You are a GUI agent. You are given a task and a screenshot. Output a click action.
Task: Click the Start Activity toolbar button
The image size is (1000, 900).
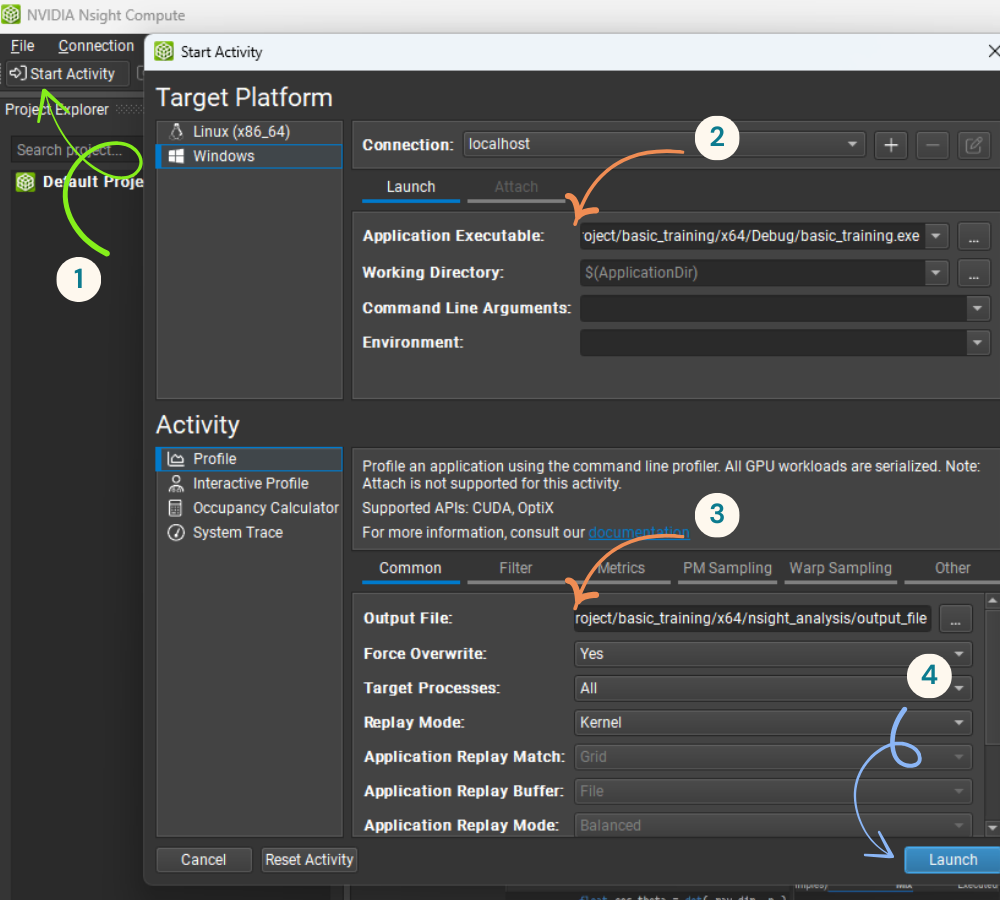coord(67,74)
